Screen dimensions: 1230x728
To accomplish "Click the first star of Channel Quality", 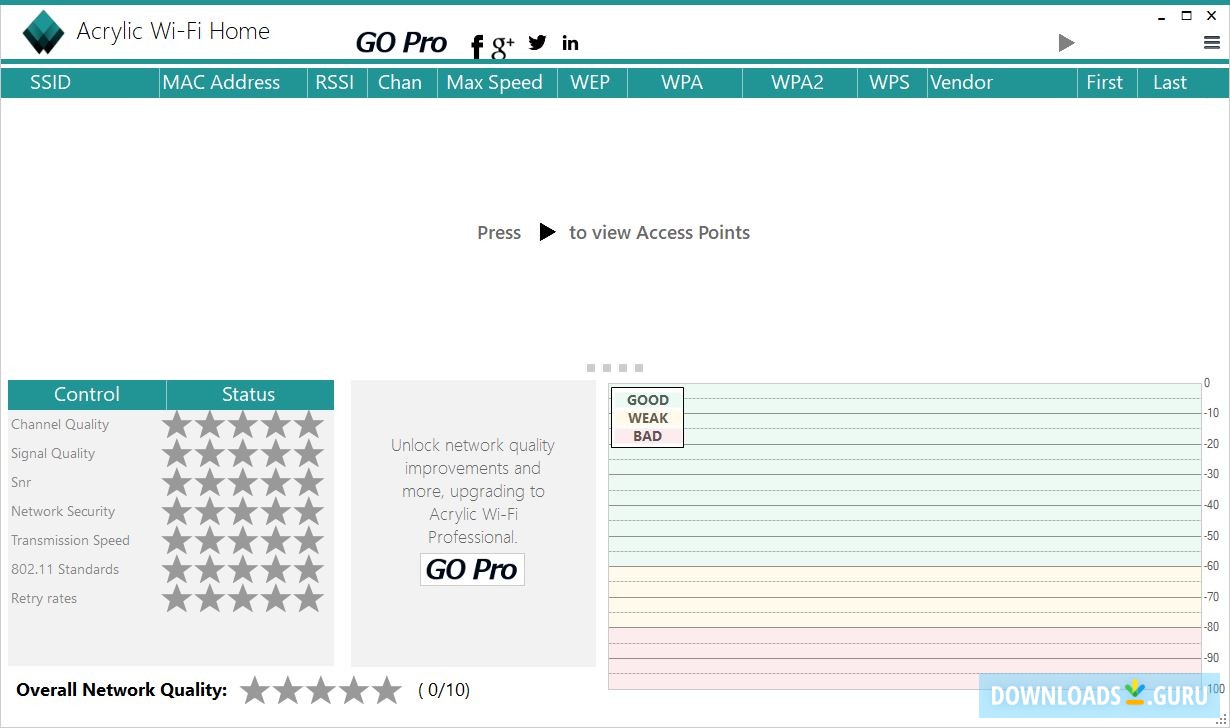I will coord(177,424).
